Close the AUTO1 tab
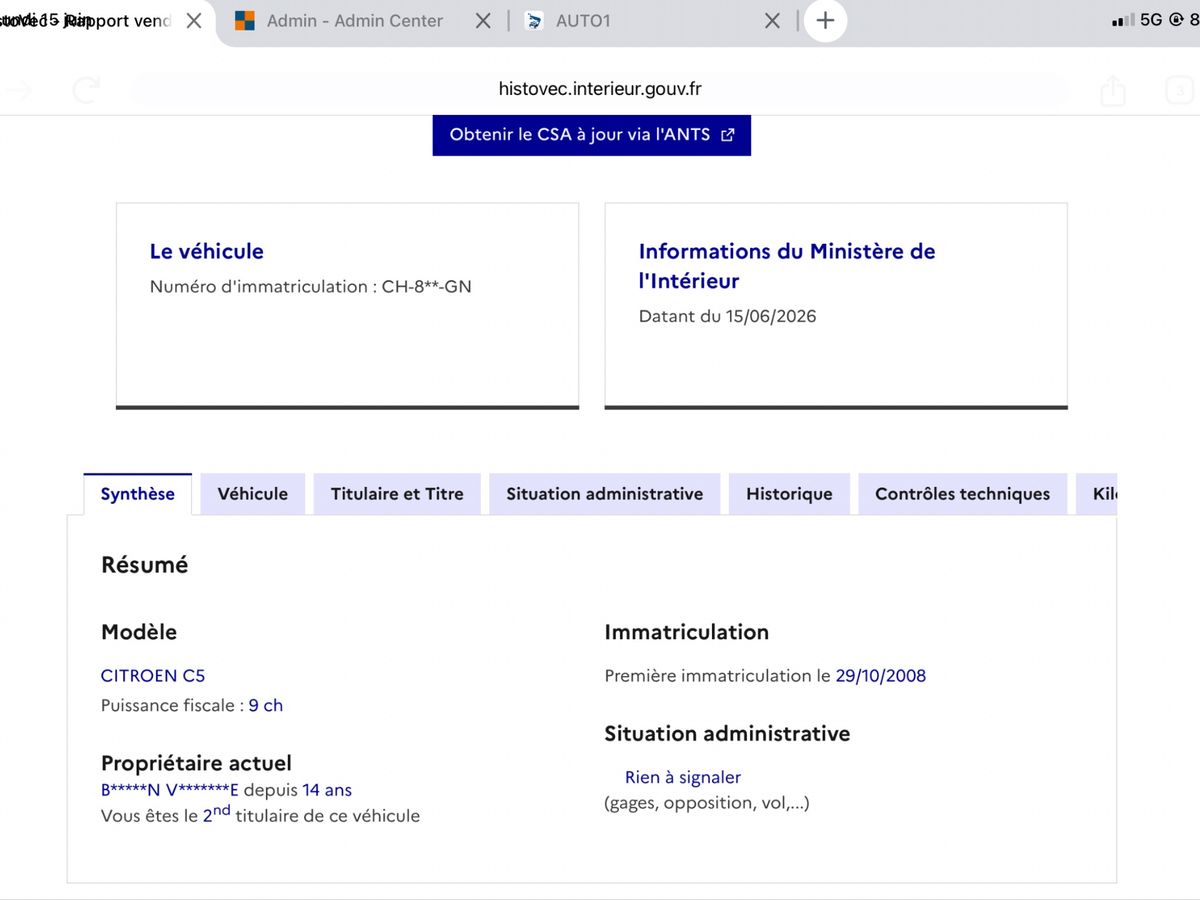 (772, 21)
